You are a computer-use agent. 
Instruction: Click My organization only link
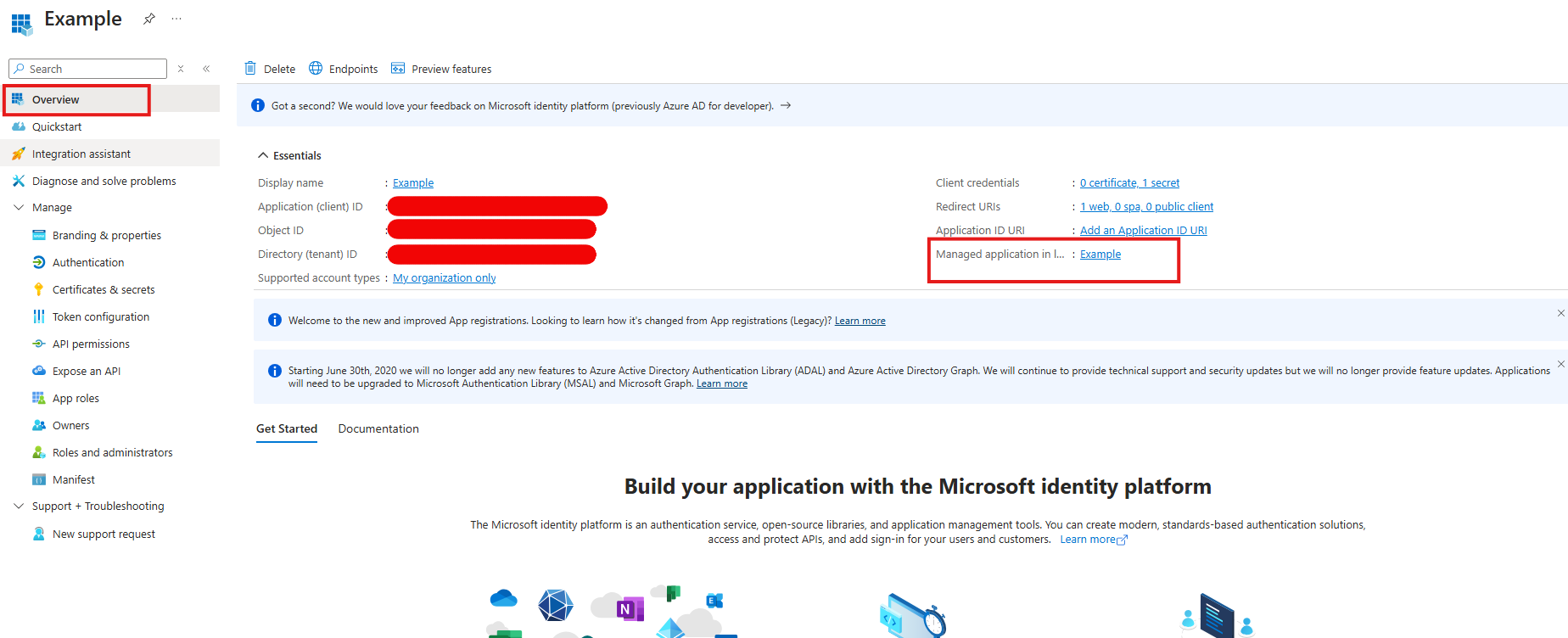tap(445, 277)
